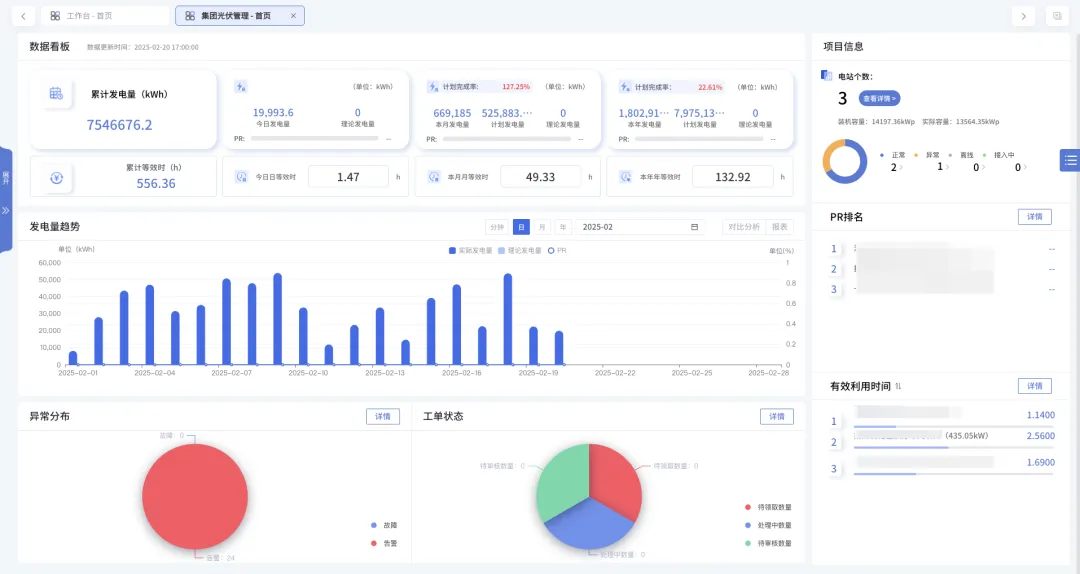Open the 2025-02 month picker
The image size is (1080, 574).
(640, 227)
